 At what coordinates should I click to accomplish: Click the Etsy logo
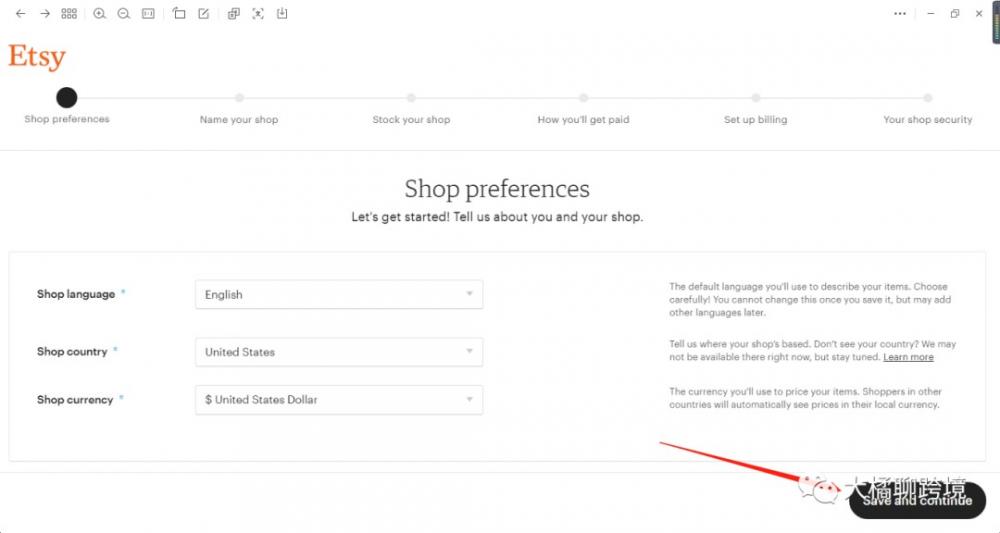pyautogui.click(x=36, y=57)
